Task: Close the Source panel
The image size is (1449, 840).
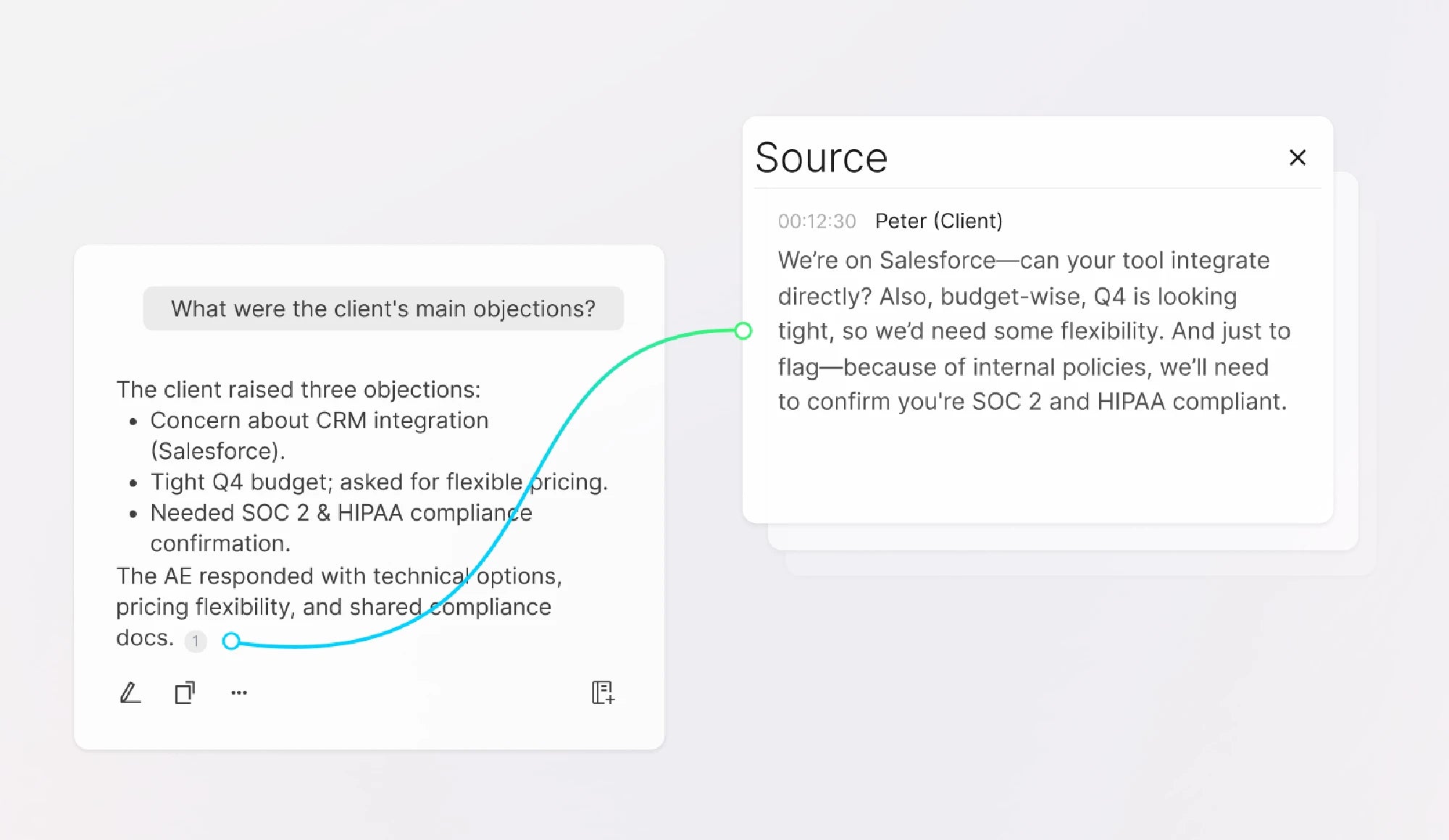Action: coord(1297,158)
